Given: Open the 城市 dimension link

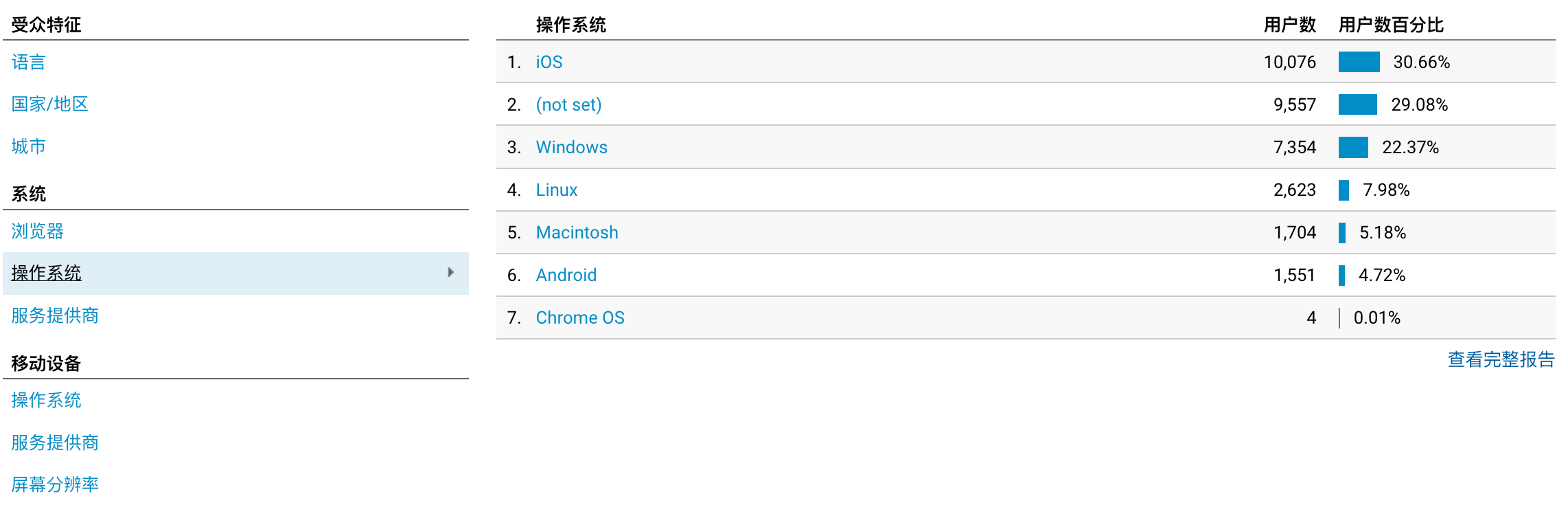Looking at the screenshot, I should tap(28, 146).
